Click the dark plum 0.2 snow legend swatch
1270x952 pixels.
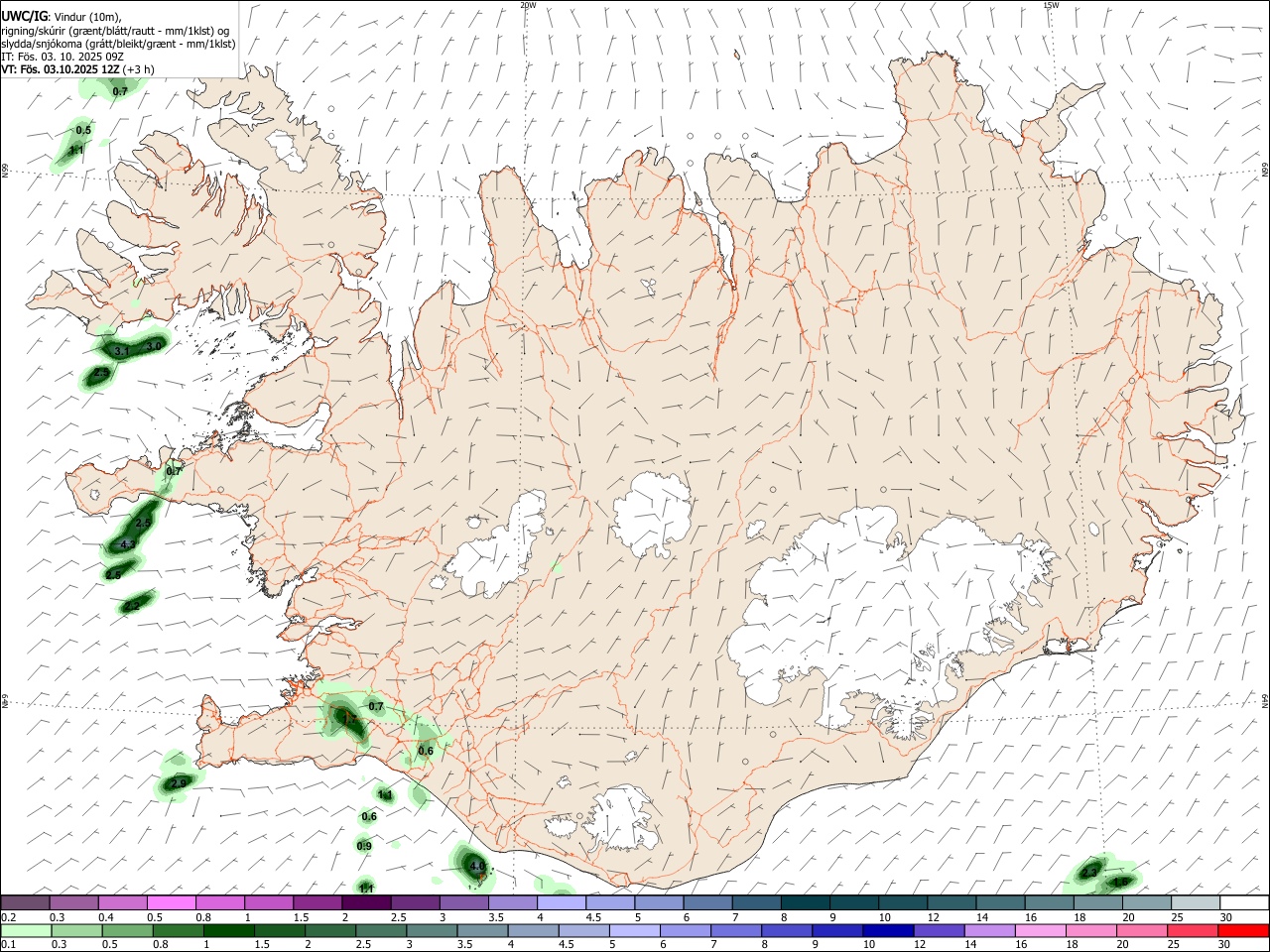point(26,902)
